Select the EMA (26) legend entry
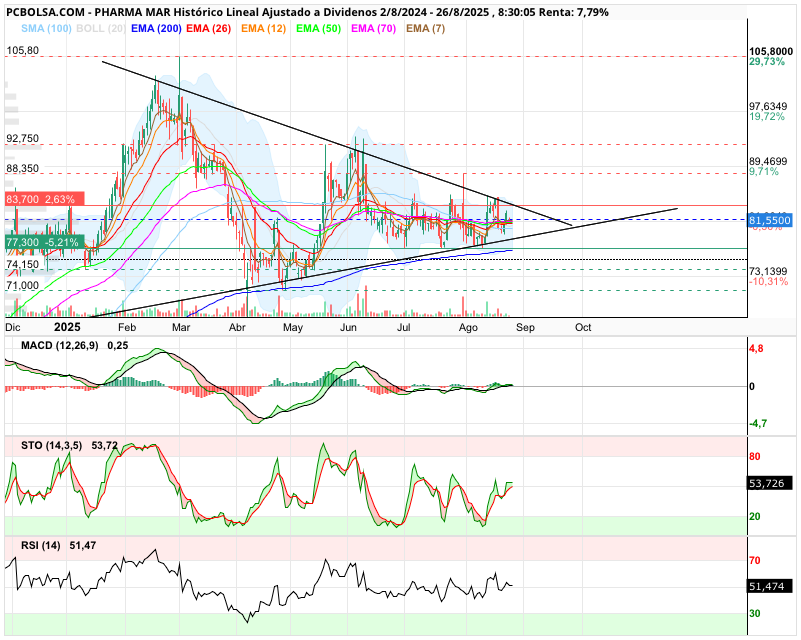This screenshot has height=640, width=801. (x=208, y=29)
